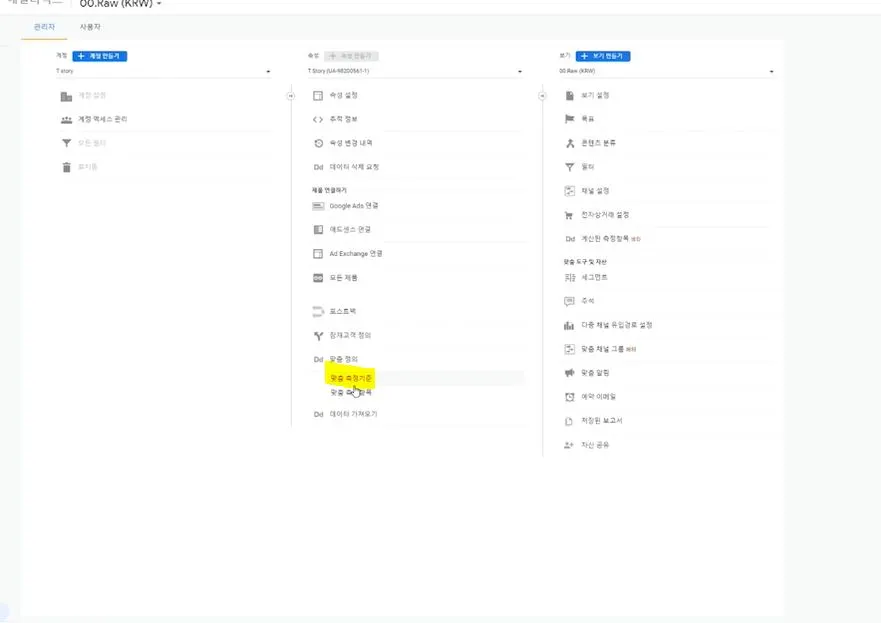Open 다중 채널 유입경로 설정
This screenshot has width=881, height=623.
point(618,325)
